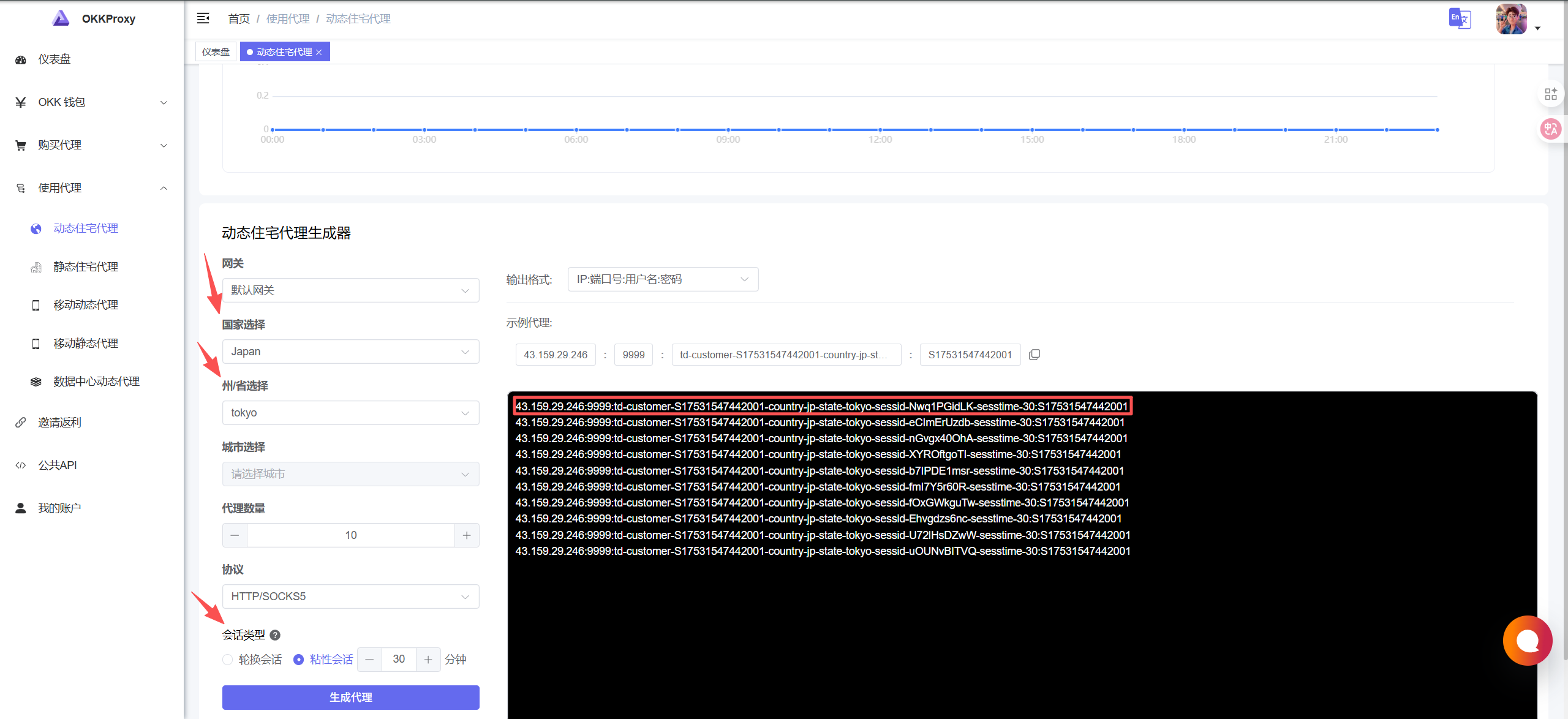This screenshot has height=719, width=1568.
Task: Click the 首页 breadcrumb link
Action: 238,19
